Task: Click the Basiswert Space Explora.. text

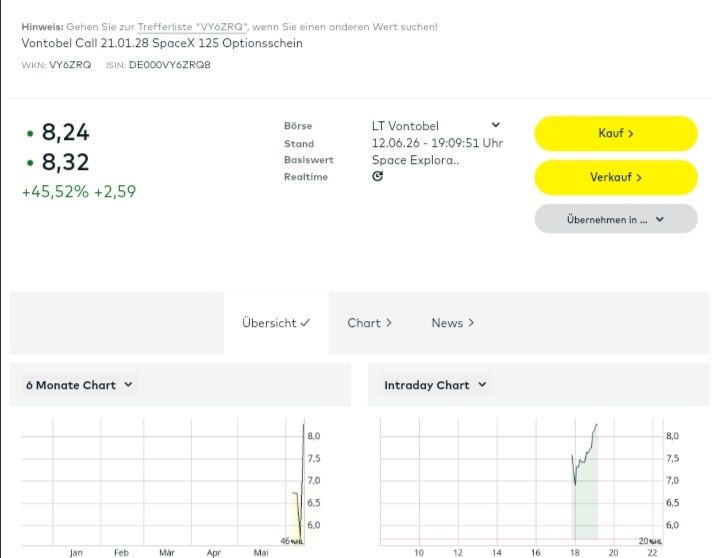Action: pos(415,160)
